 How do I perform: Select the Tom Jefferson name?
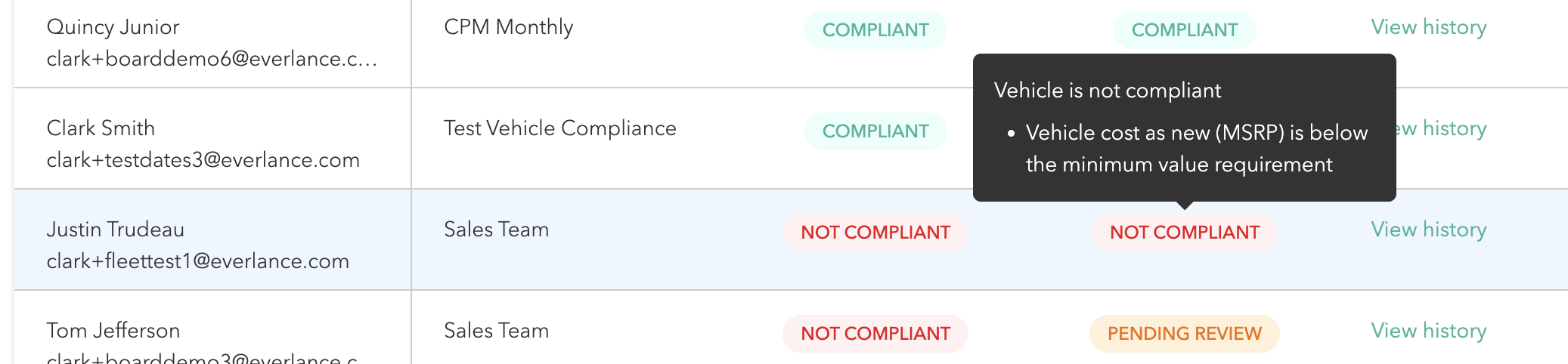coord(113,331)
